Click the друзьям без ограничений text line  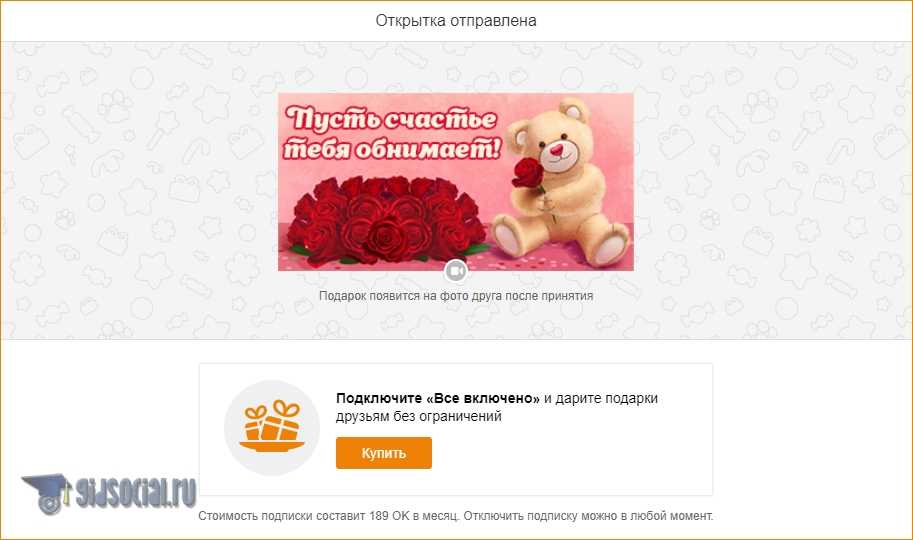pos(419,417)
